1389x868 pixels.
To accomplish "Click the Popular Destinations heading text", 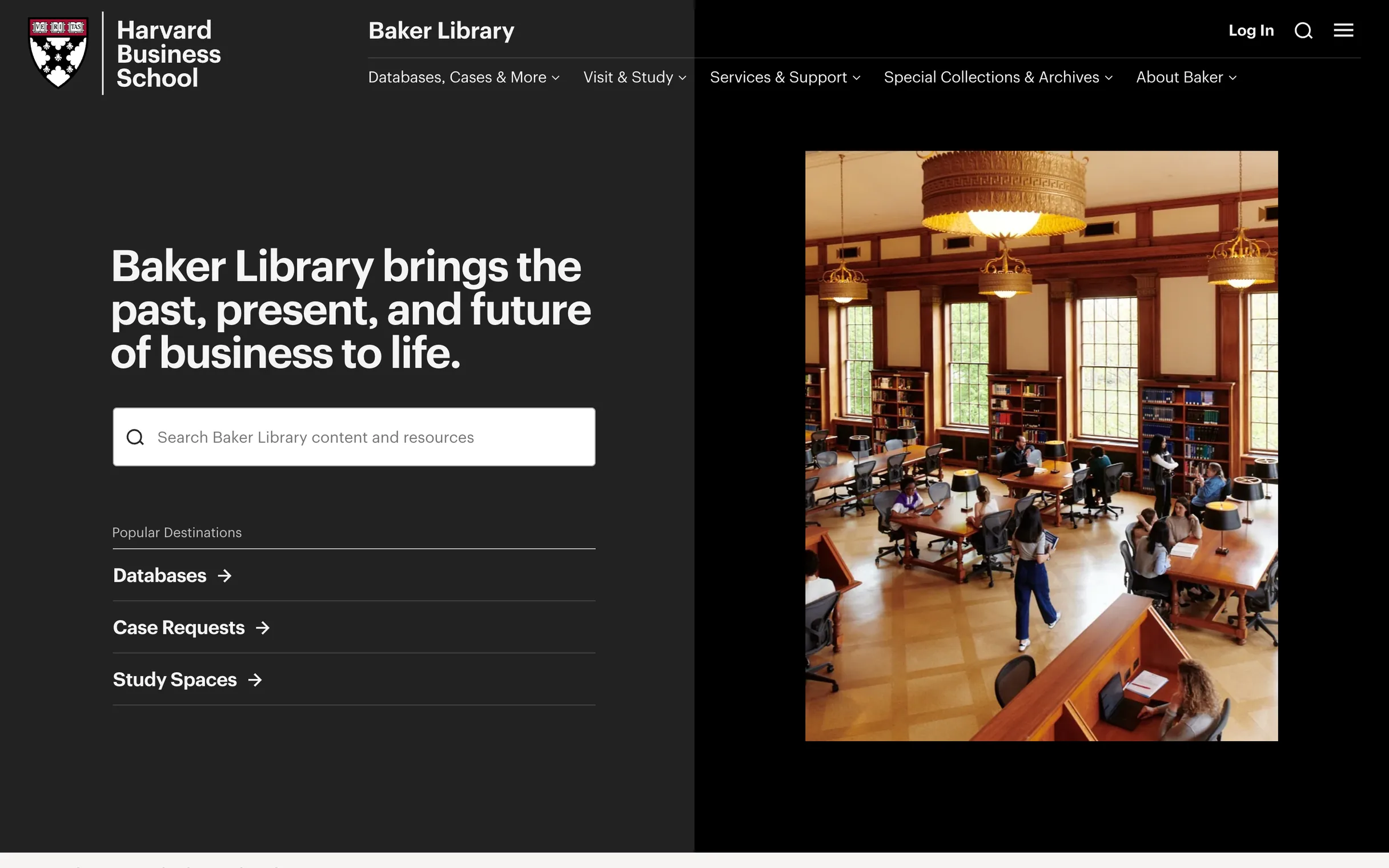I will [x=177, y=533].
